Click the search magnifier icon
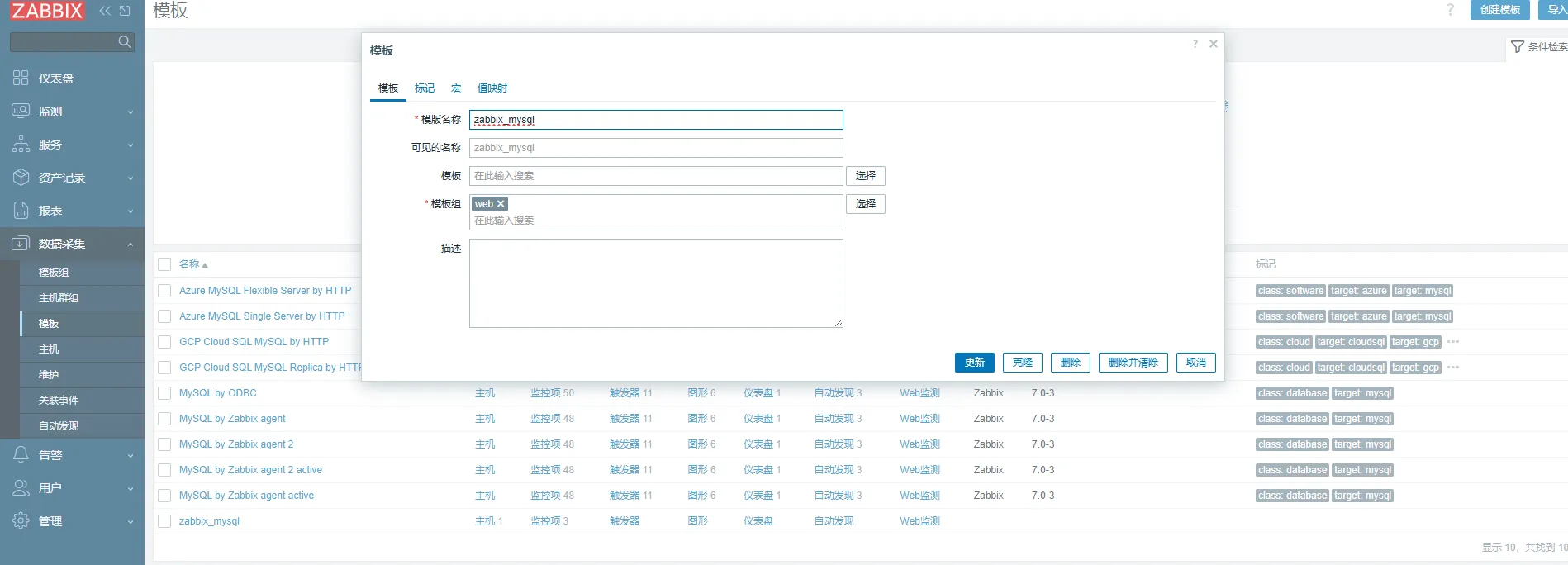 [125, 41]
